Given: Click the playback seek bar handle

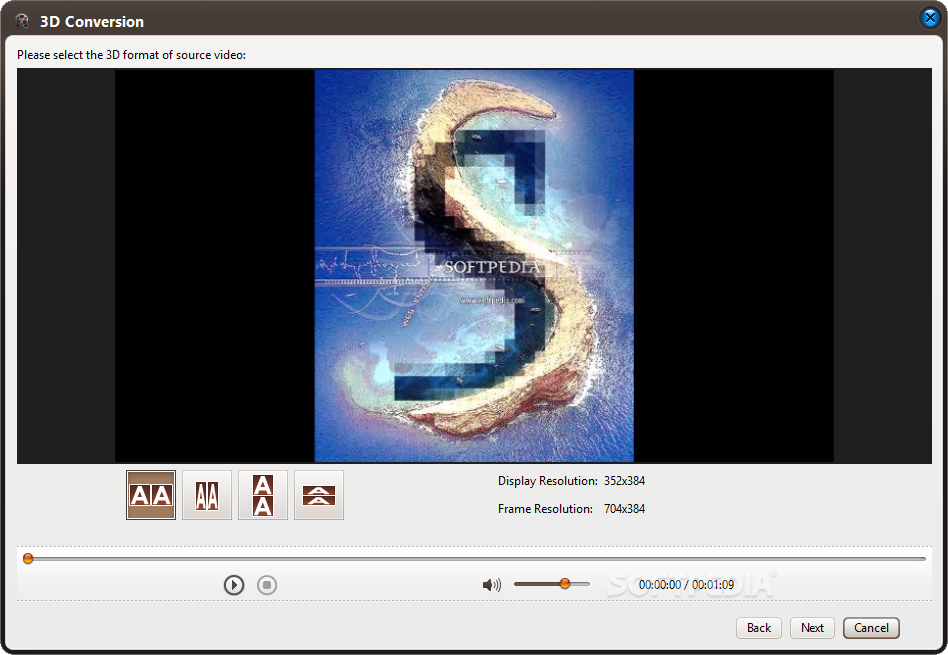Looking at the screenshot, I should [28, 558].
